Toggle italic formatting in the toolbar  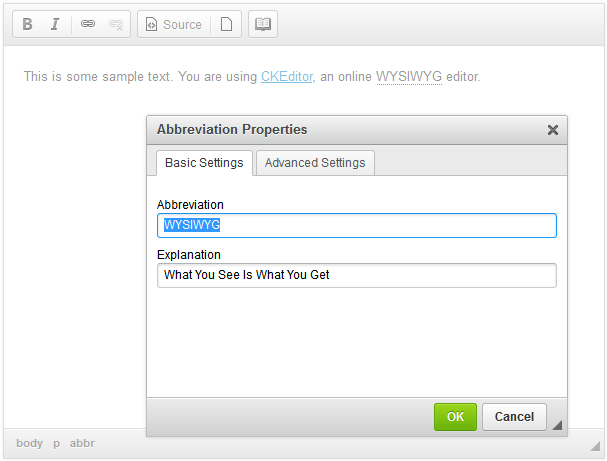55,25
